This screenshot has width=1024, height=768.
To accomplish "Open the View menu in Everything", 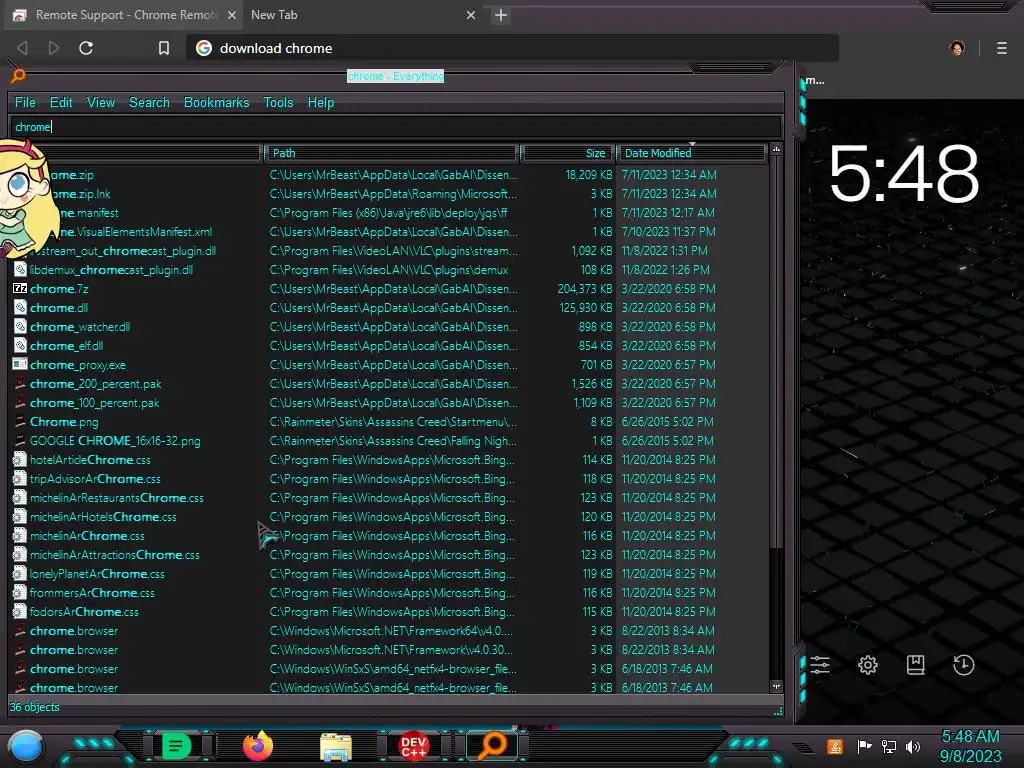I will [x=101, y=103].
